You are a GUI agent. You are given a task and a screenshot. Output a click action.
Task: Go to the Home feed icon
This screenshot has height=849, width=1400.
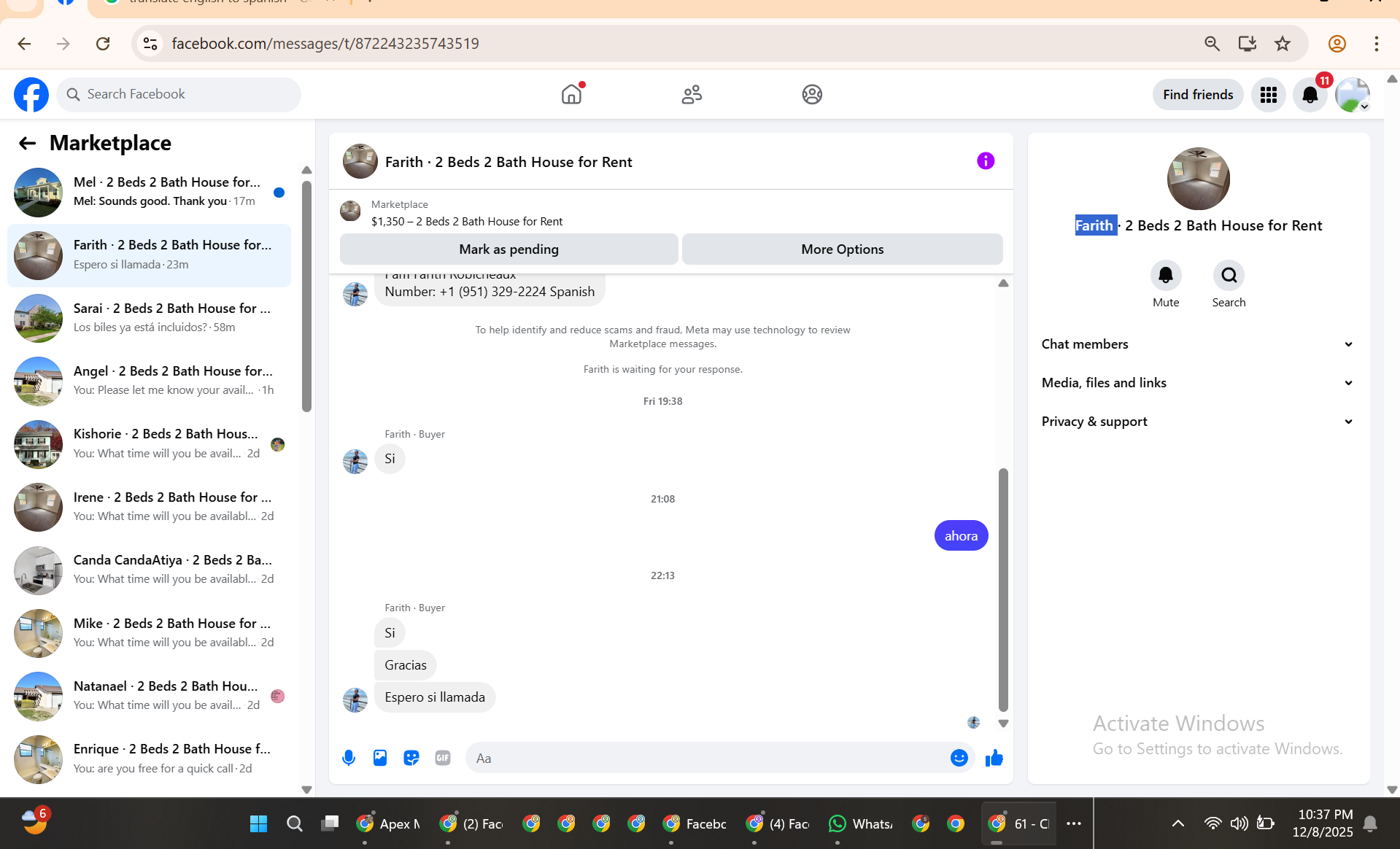pos(572,95)
